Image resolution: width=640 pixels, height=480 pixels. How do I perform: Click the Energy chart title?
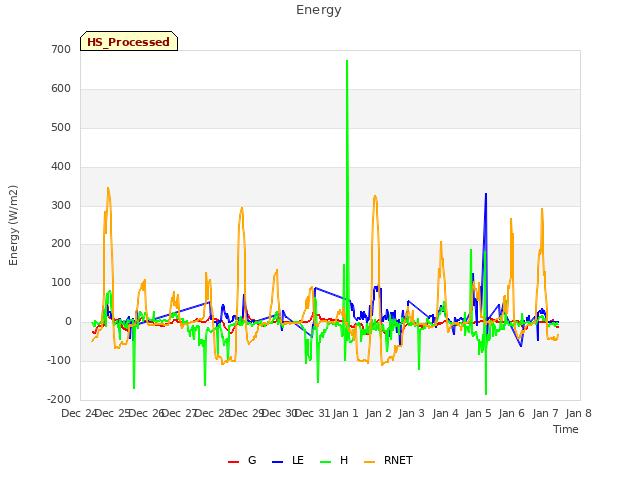point(318,10)
